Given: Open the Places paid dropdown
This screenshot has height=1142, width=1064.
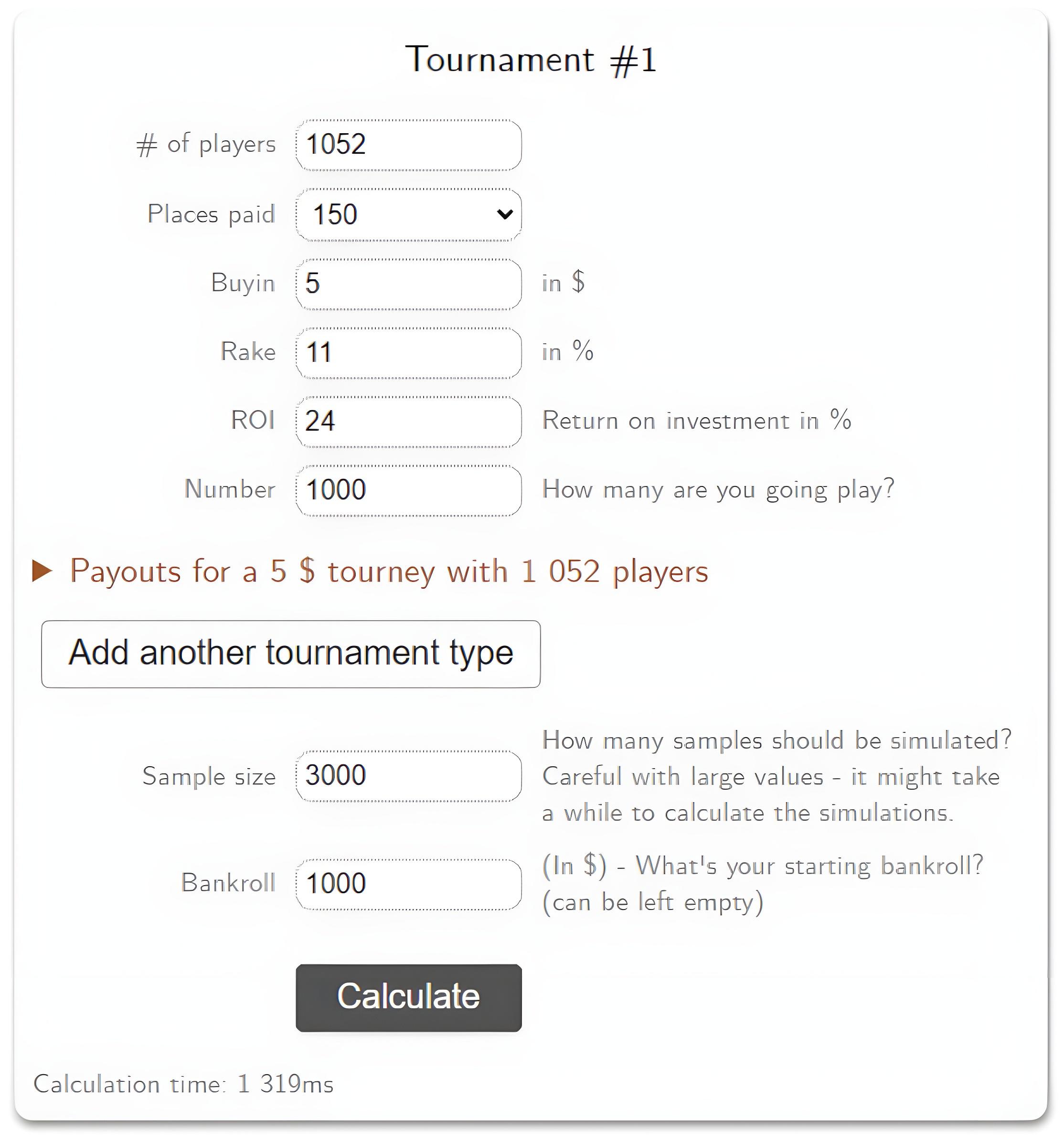Looking at the screenshot, I should (408, 214).
